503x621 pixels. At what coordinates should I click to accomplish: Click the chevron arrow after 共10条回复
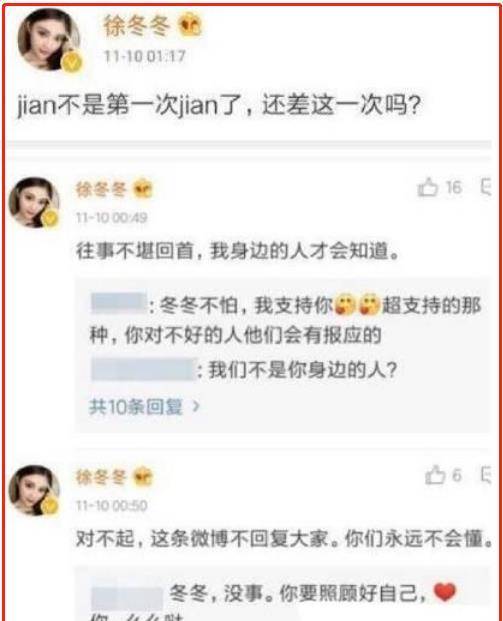195,406
